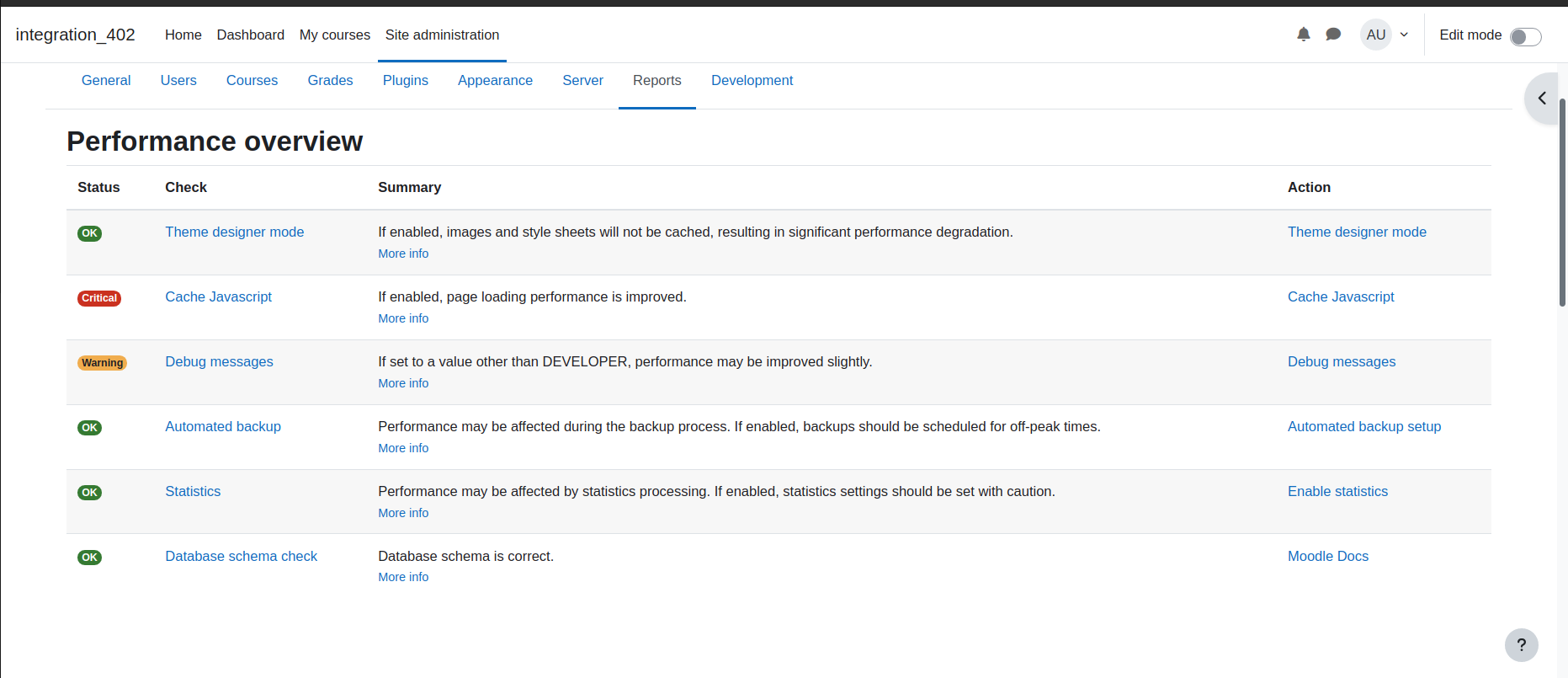The height and width of the screenshot is (678, 1568).
Task: Click the Status column header
Action: [98, 187]
